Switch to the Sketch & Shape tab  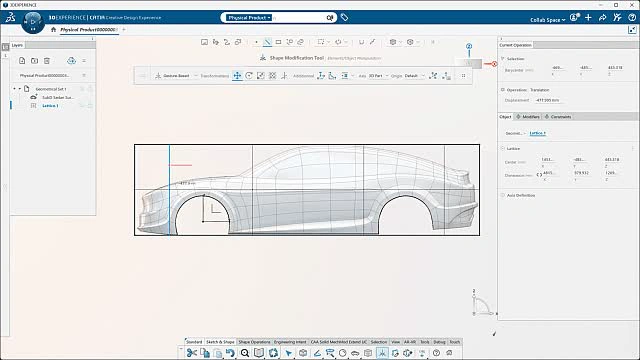pyautogui.click(x=220, y=342)
